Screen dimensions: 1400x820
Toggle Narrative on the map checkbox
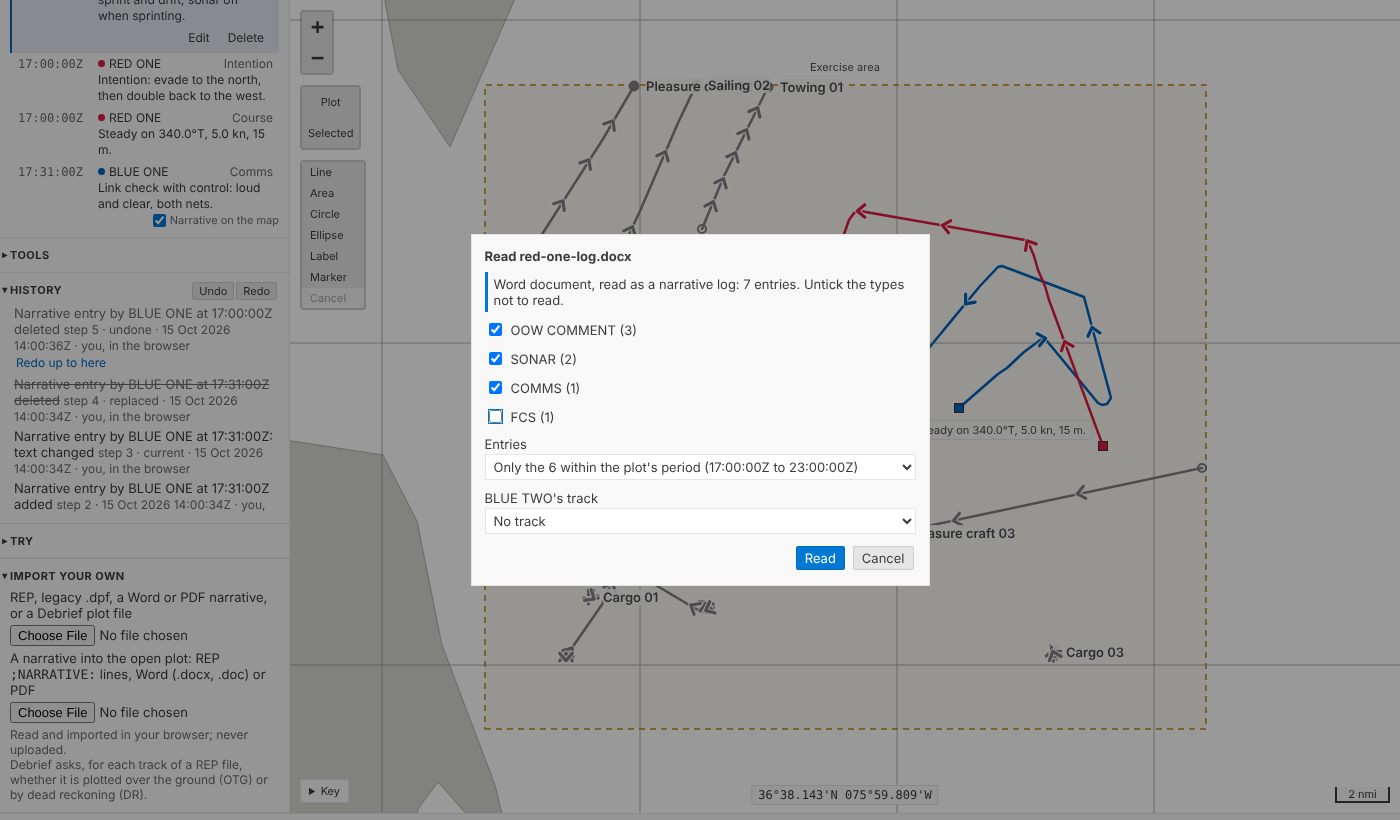159,221
